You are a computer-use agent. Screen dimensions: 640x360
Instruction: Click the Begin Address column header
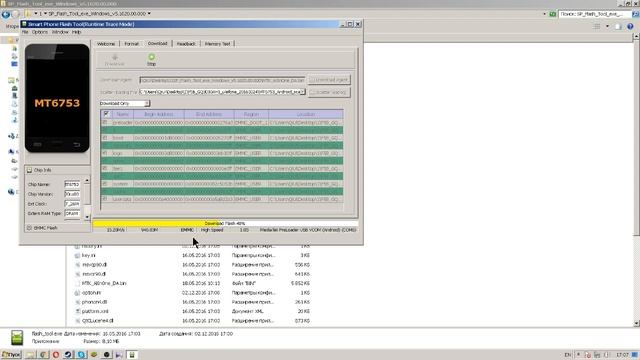click(159, 114)
